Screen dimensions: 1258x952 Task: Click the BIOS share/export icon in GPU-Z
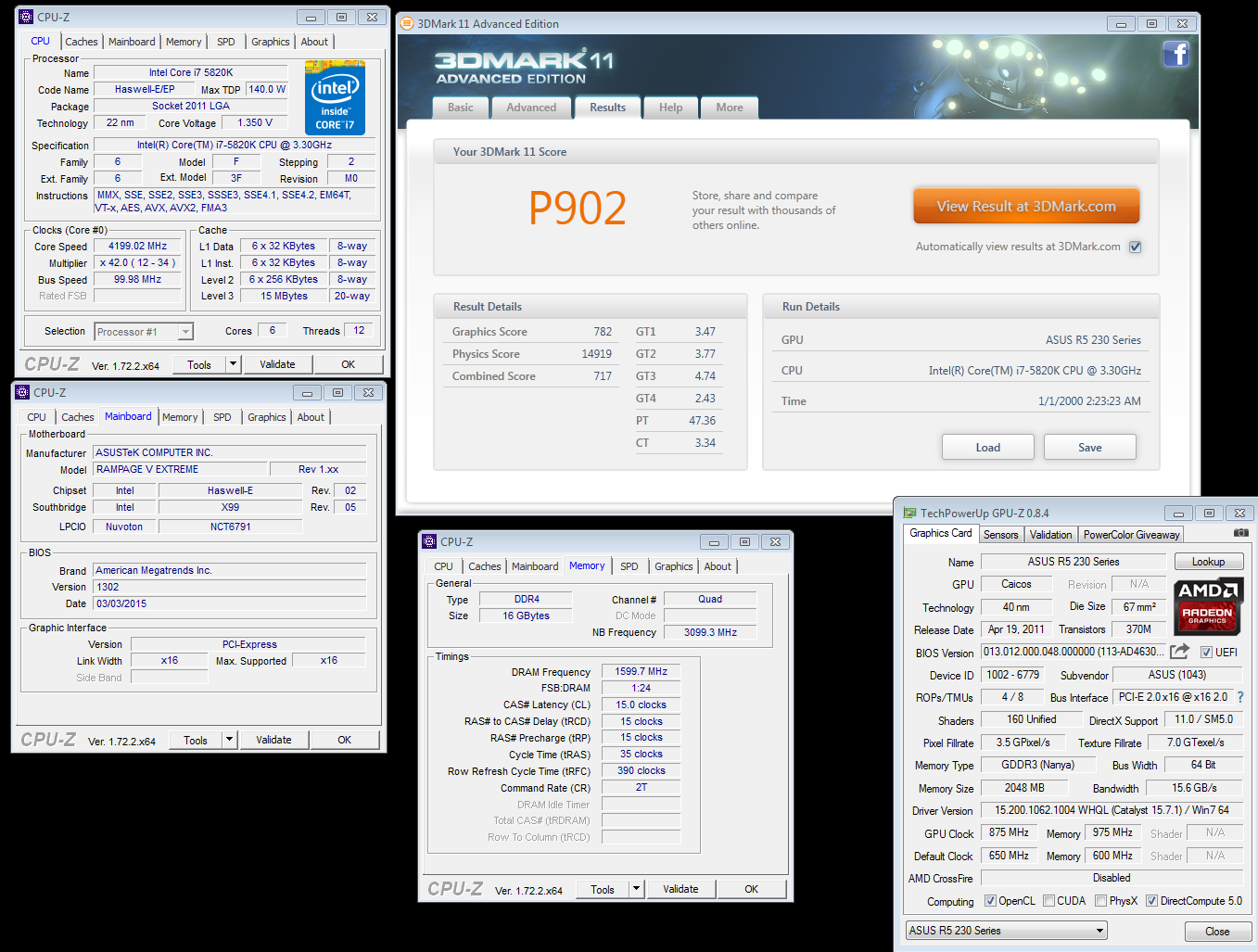click(x=1179, y=652)
